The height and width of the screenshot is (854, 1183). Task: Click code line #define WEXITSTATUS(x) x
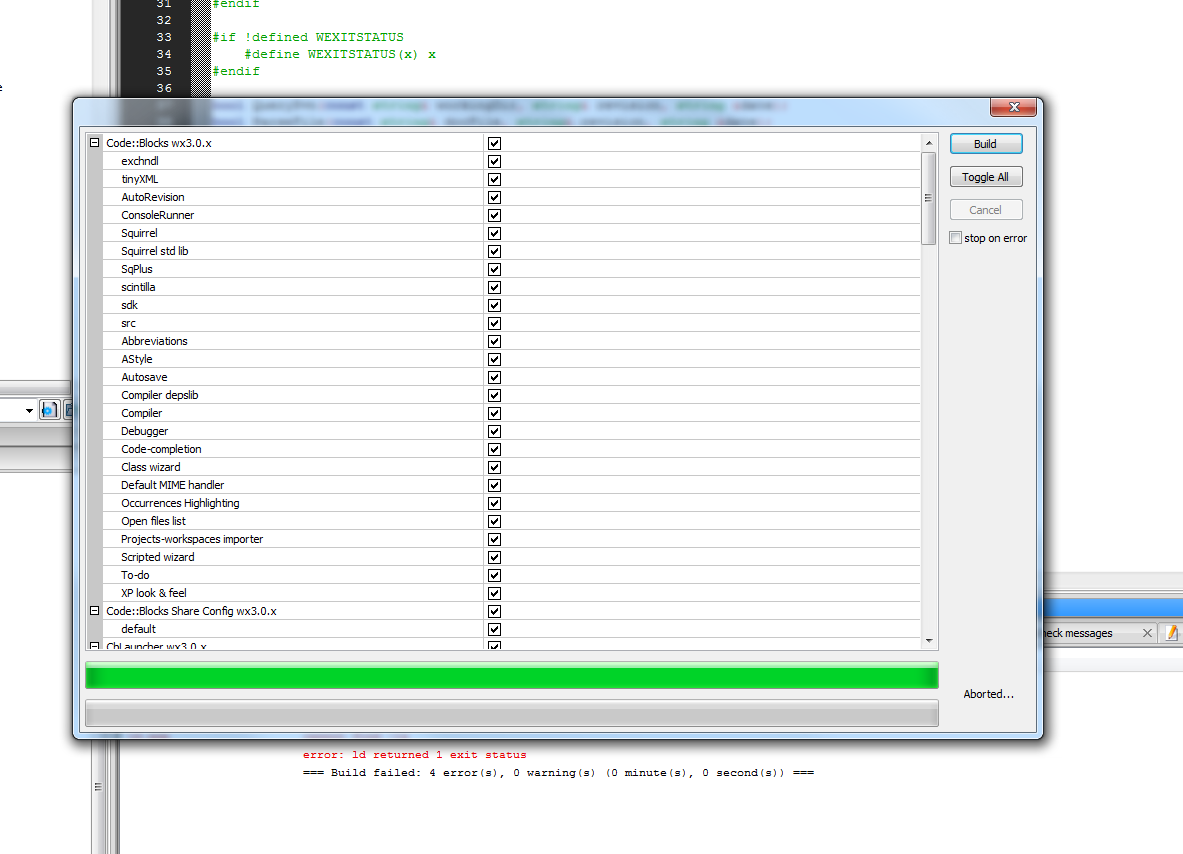tap(340, 54)
